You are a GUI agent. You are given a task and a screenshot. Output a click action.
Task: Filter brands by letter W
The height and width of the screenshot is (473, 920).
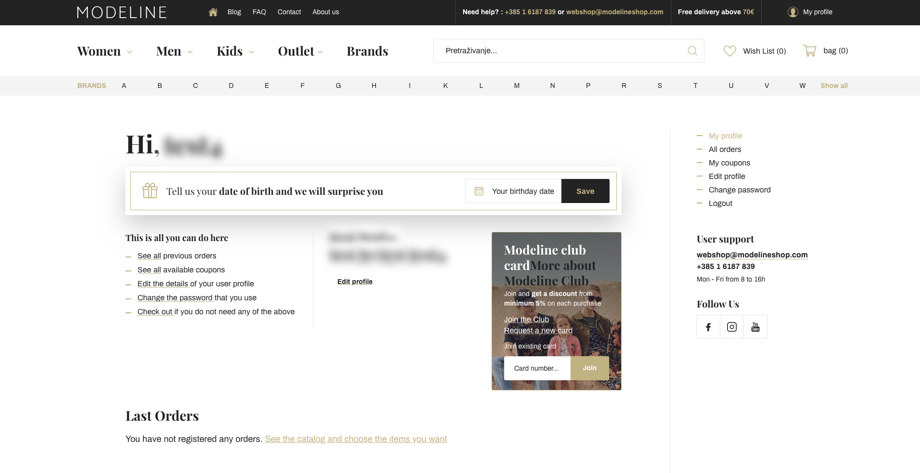click(802, 86)
